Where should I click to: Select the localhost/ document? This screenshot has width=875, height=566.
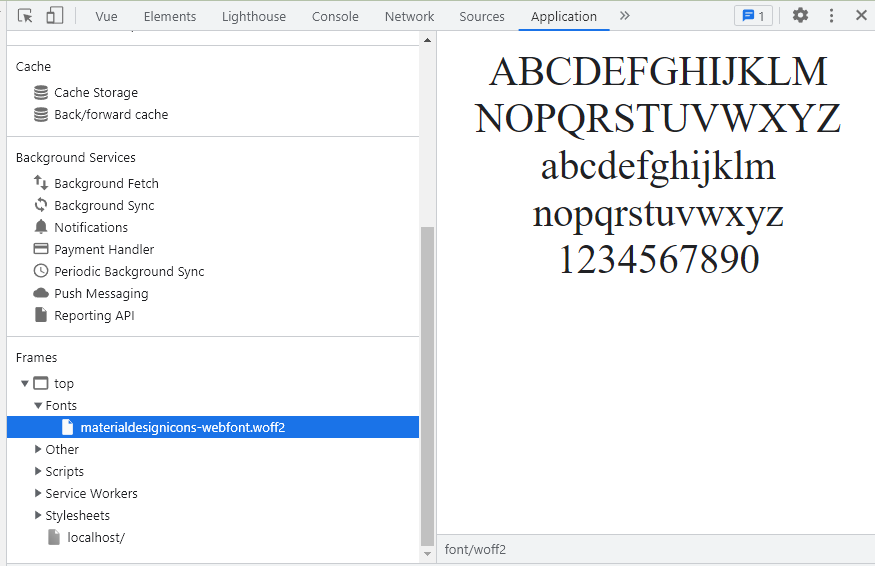[x=96, y=538]
